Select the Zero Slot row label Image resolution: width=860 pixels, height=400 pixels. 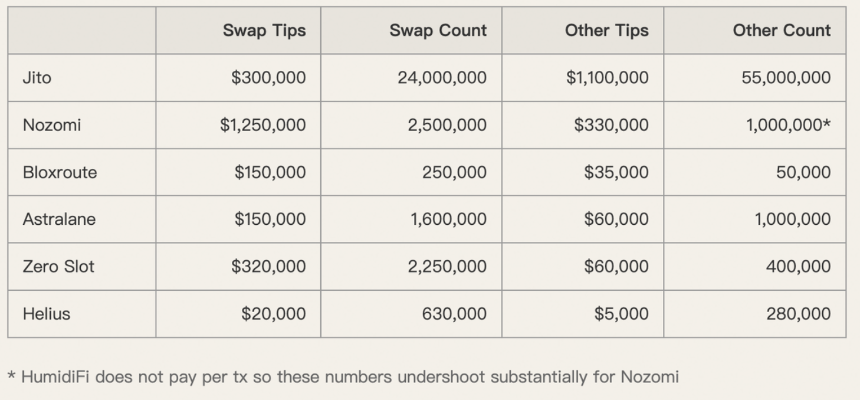pyautogui.click(x=58, y=266)
